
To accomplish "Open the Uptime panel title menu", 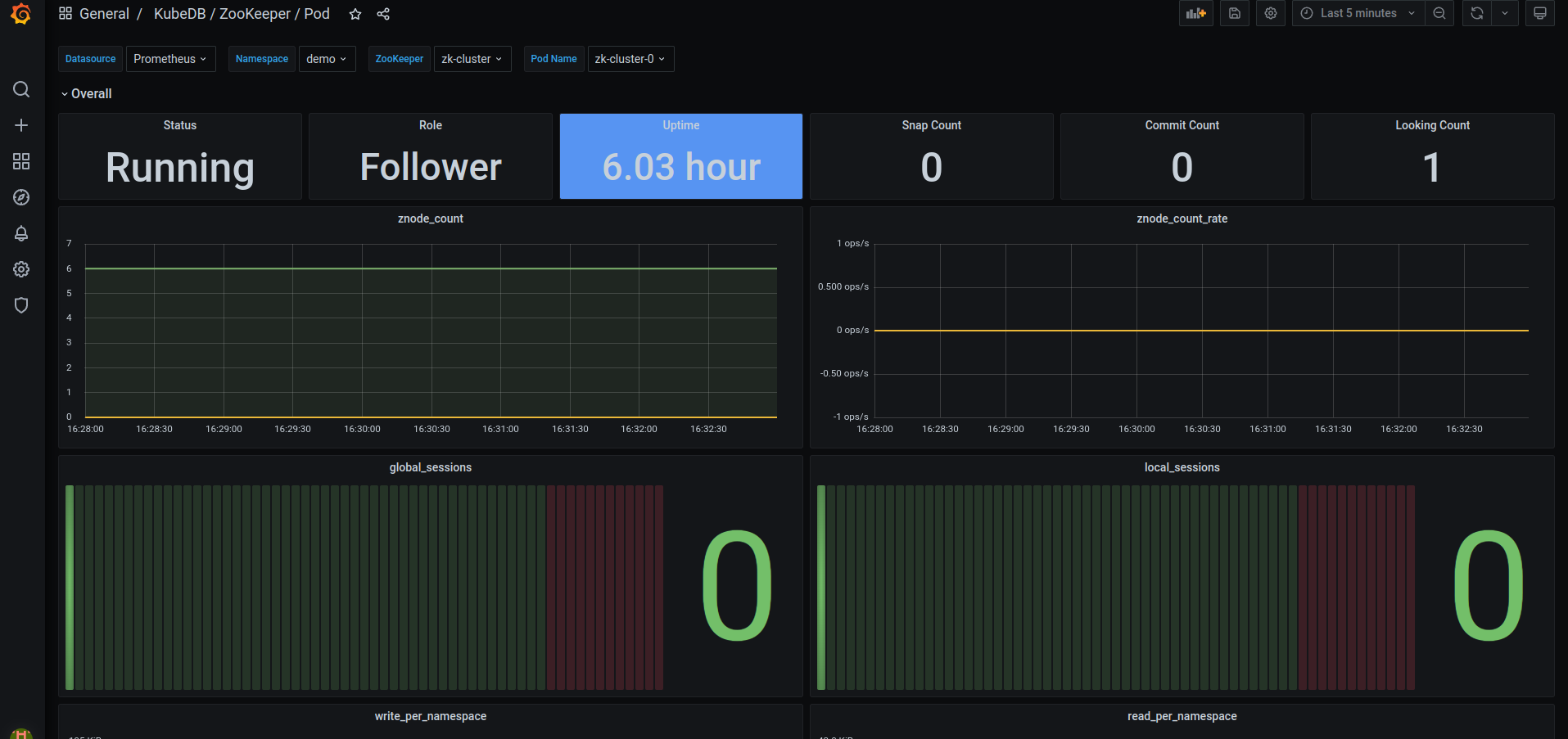I will click(681, 125).
